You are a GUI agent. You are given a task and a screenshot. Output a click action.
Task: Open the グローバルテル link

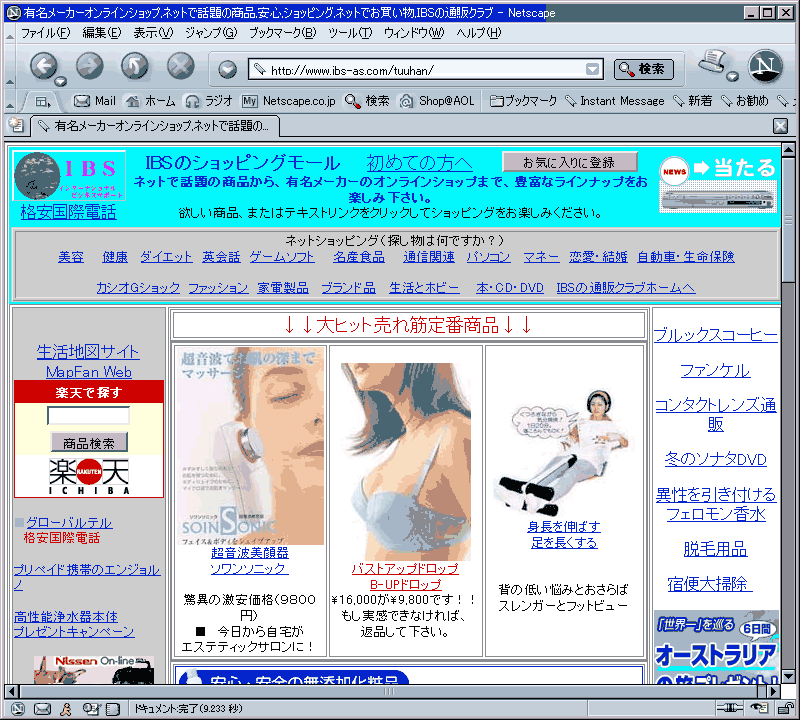(x=69, y=523)
